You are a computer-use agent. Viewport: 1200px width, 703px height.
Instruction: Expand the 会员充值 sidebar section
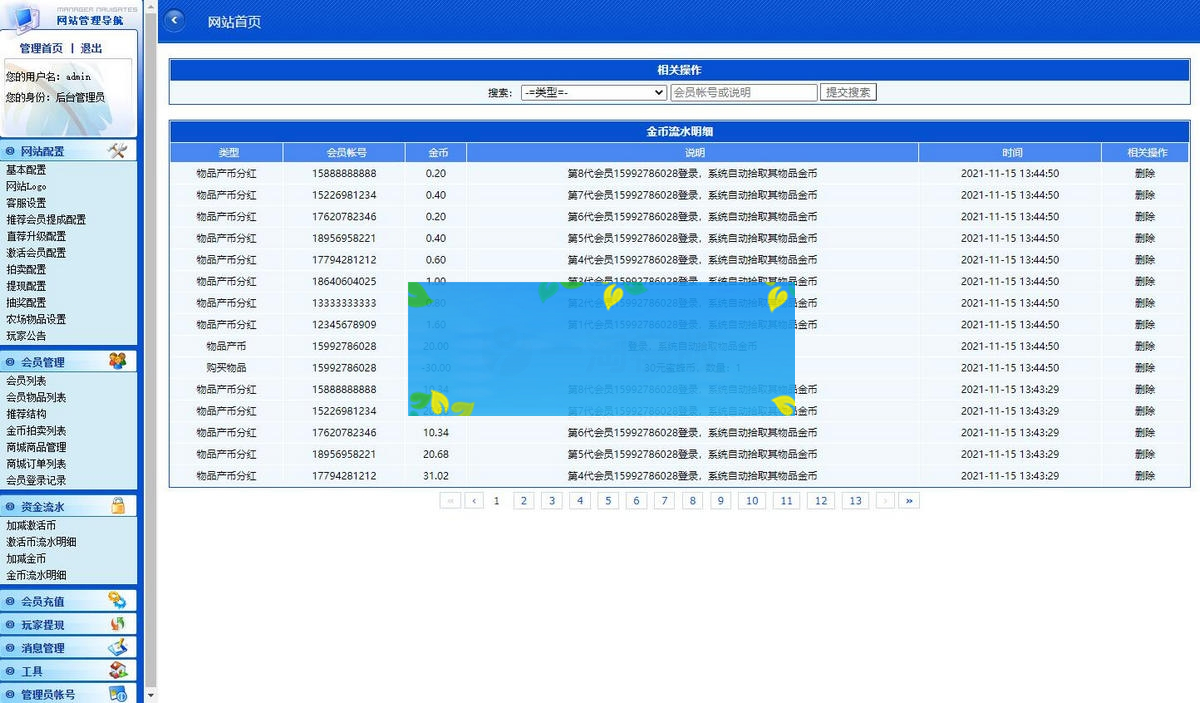pyautogui.click(x=42, y=602)
